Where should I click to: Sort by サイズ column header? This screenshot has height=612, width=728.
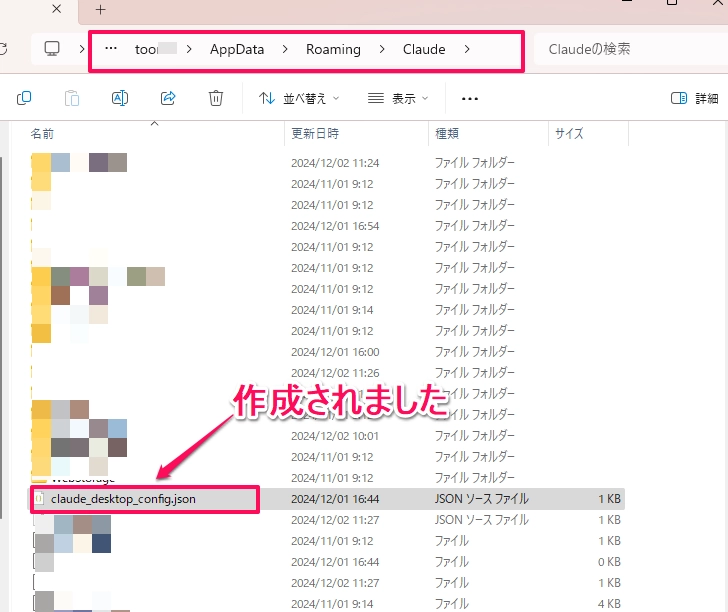[x=569, y=134]
